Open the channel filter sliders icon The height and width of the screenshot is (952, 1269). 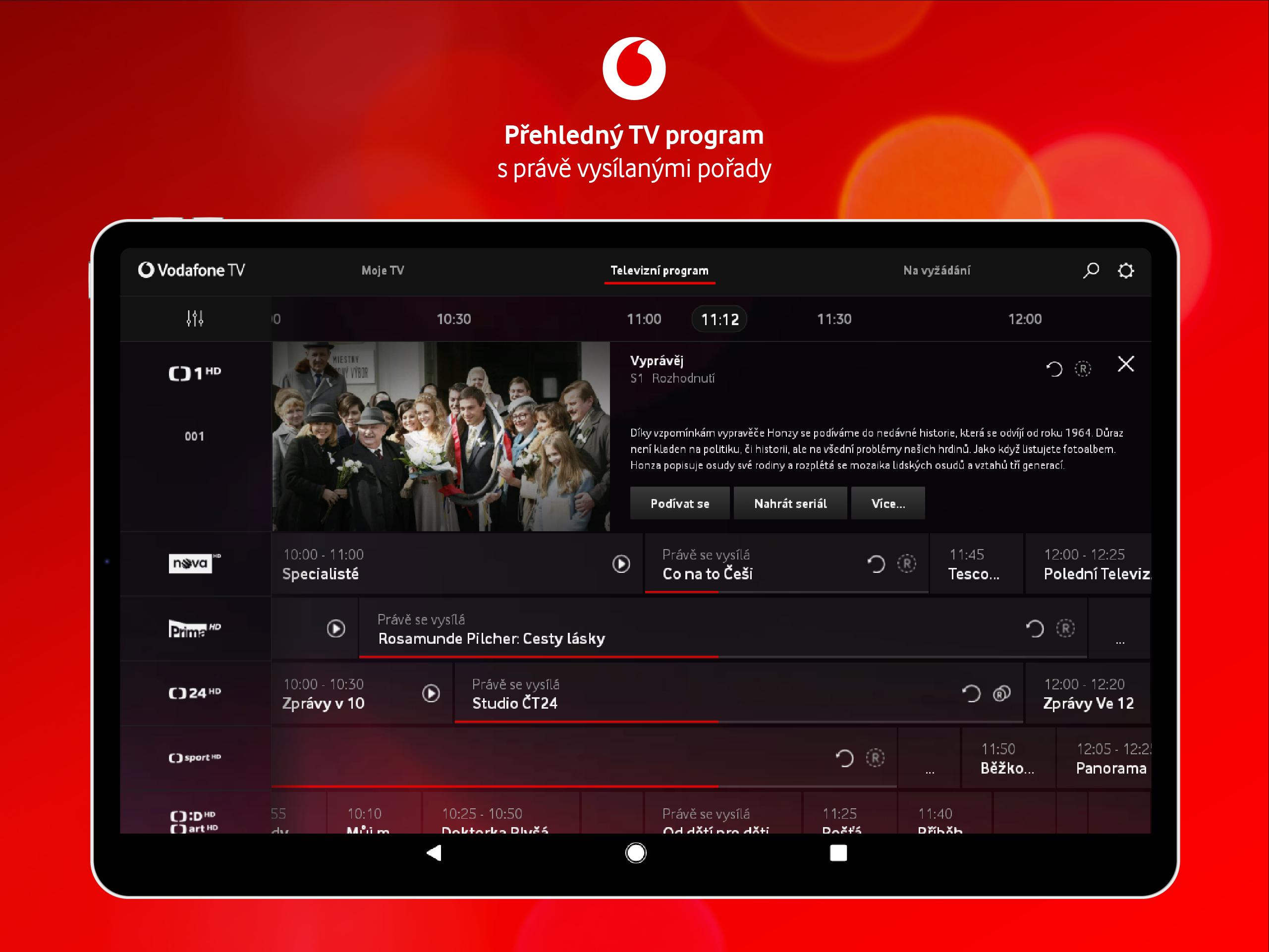(x=195, y=319)
